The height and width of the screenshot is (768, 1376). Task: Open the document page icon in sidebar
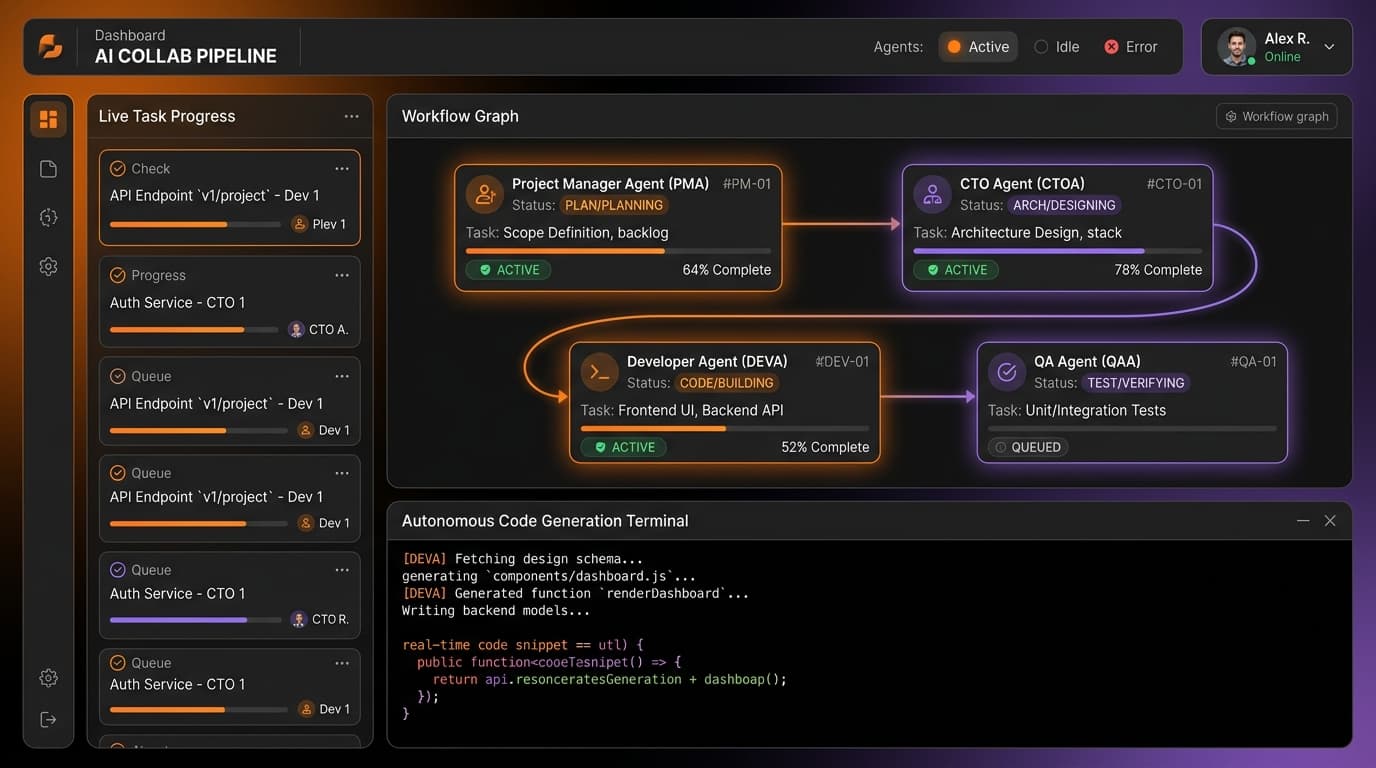pos(48,169)
